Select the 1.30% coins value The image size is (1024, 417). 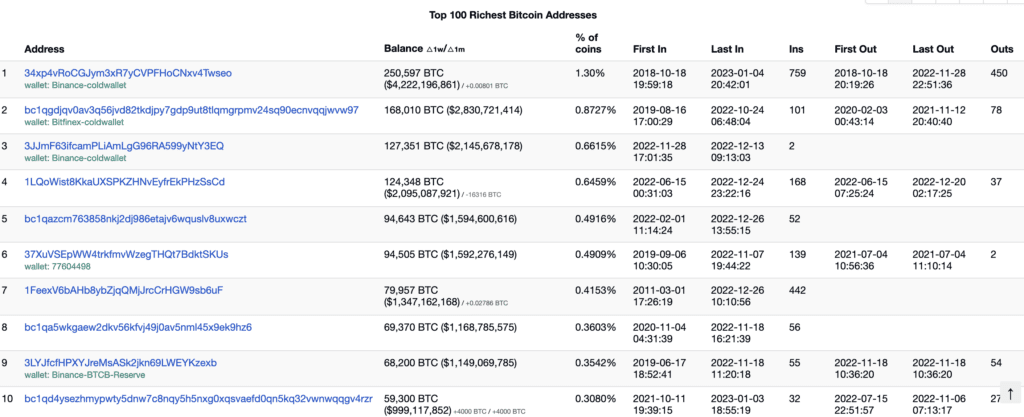point(590,73)
